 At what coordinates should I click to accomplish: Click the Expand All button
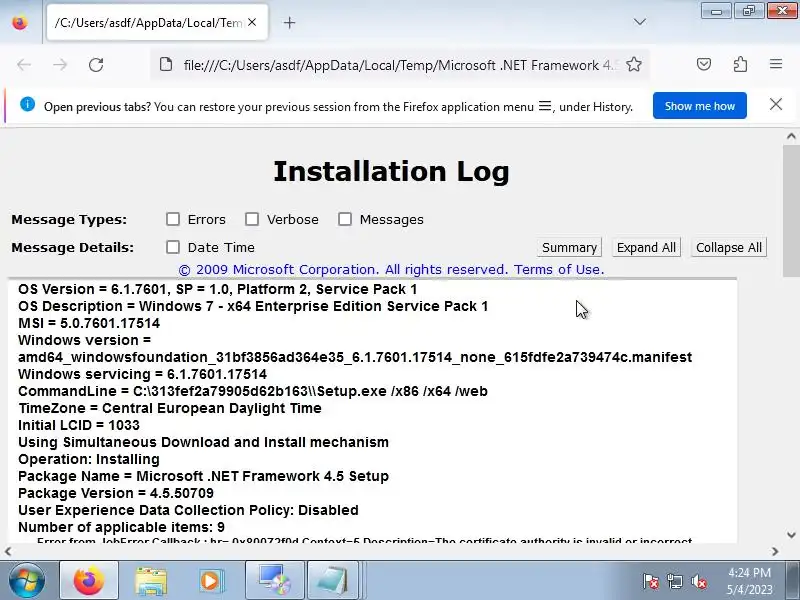coord(646,247)
